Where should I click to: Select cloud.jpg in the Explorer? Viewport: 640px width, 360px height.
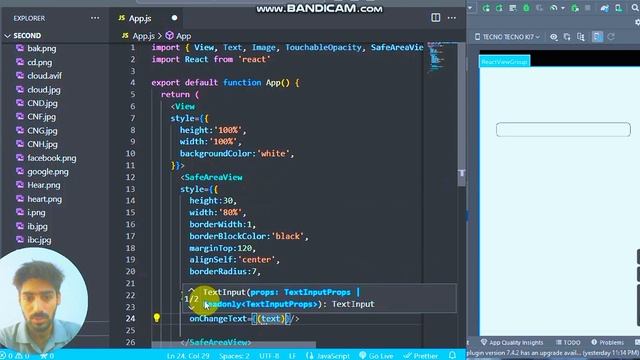coord(44,90)
